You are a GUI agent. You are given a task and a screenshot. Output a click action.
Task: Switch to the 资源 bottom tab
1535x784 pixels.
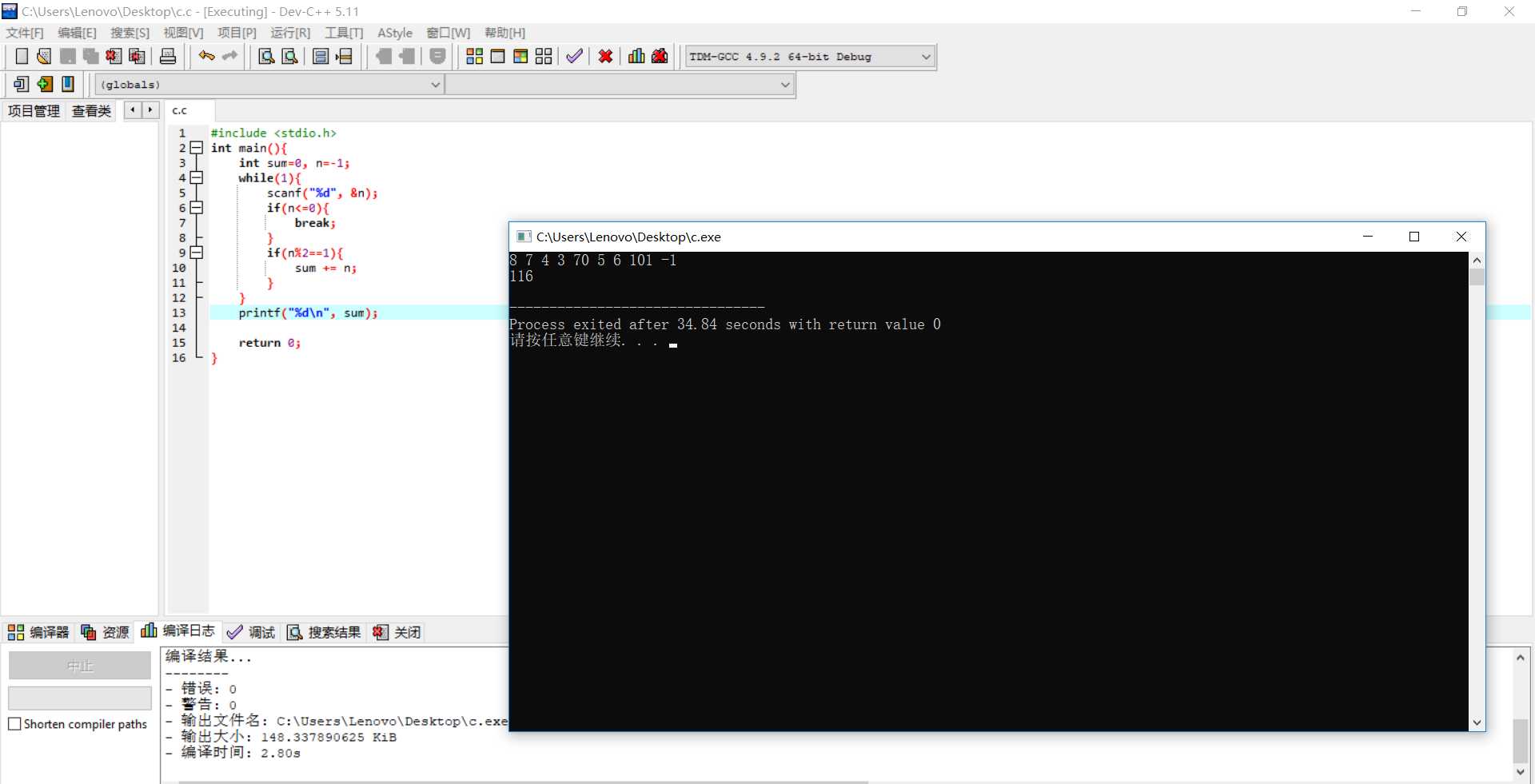[105, 632]
